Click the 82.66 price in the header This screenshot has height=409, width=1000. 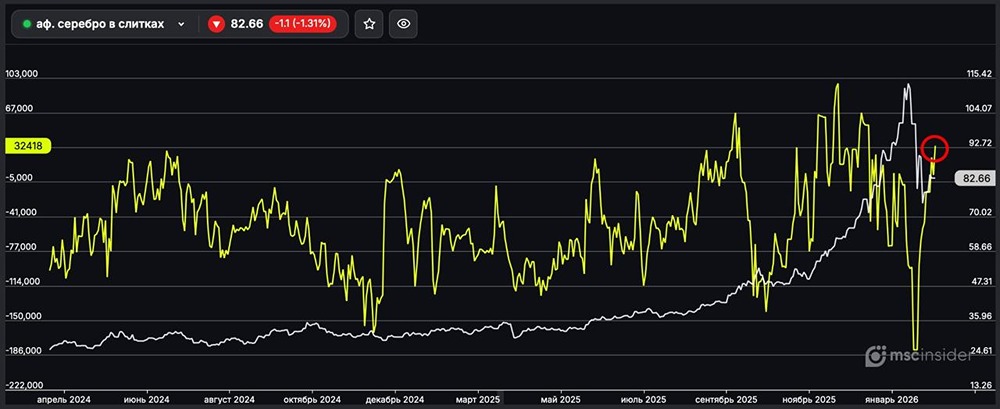pyautogui.click(x=246, y=24)
